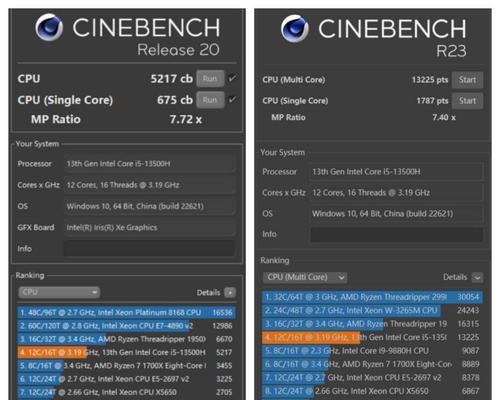The image size is (500, 400).
Task: Select the Intel Xeon W-3265M row scoring 24243
Action: [x=373, y=311]
